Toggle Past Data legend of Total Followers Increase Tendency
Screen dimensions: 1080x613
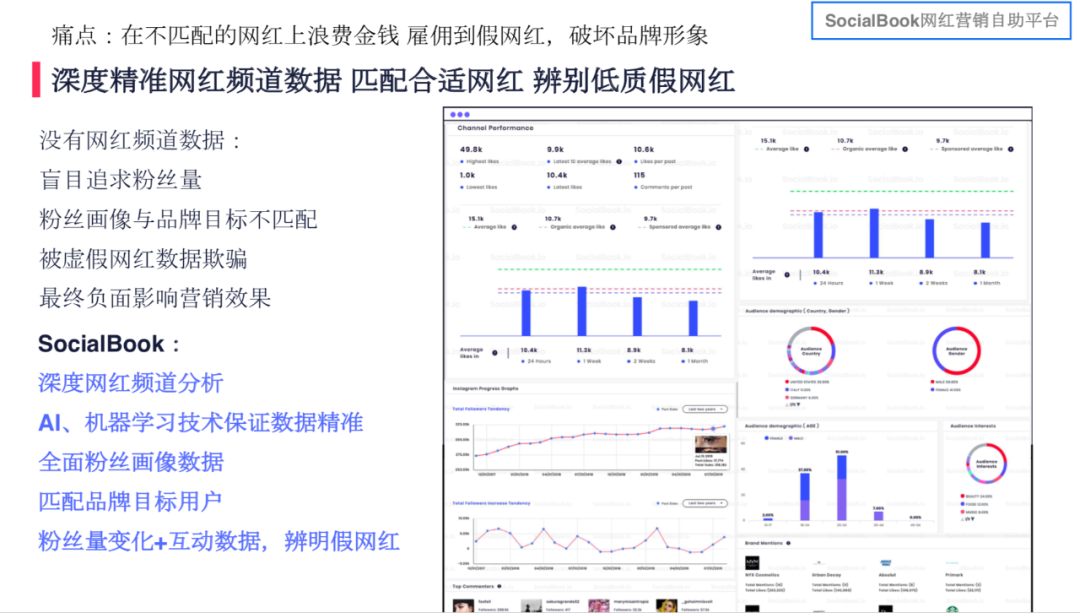coord(667,503)
